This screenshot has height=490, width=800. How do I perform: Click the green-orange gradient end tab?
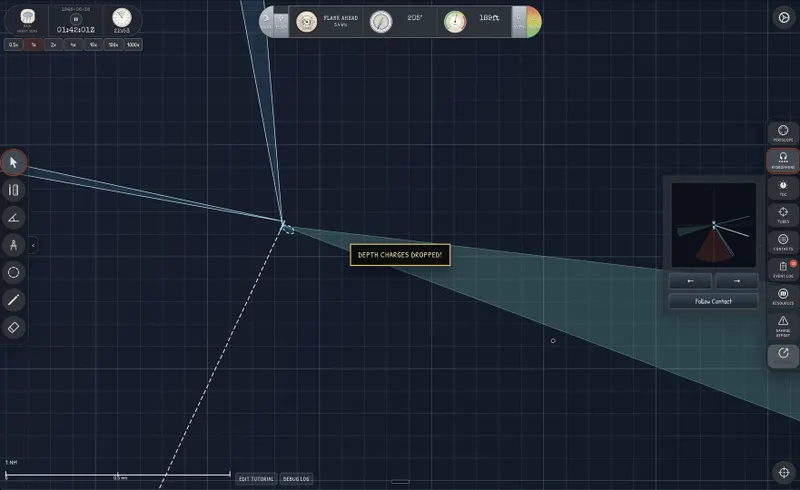coord(534,22)
